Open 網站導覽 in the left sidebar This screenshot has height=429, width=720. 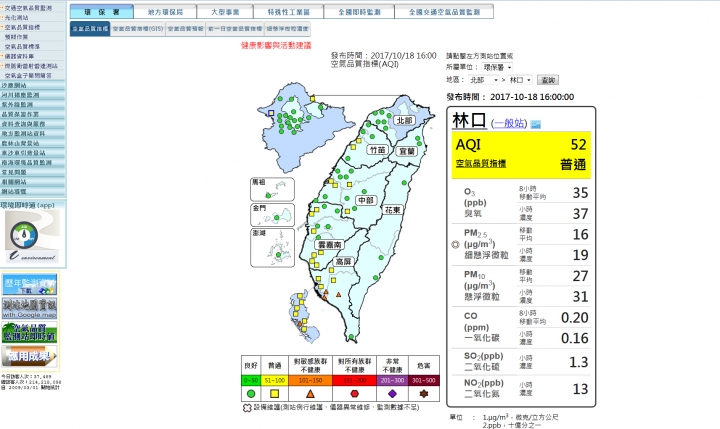pos(14,192)
